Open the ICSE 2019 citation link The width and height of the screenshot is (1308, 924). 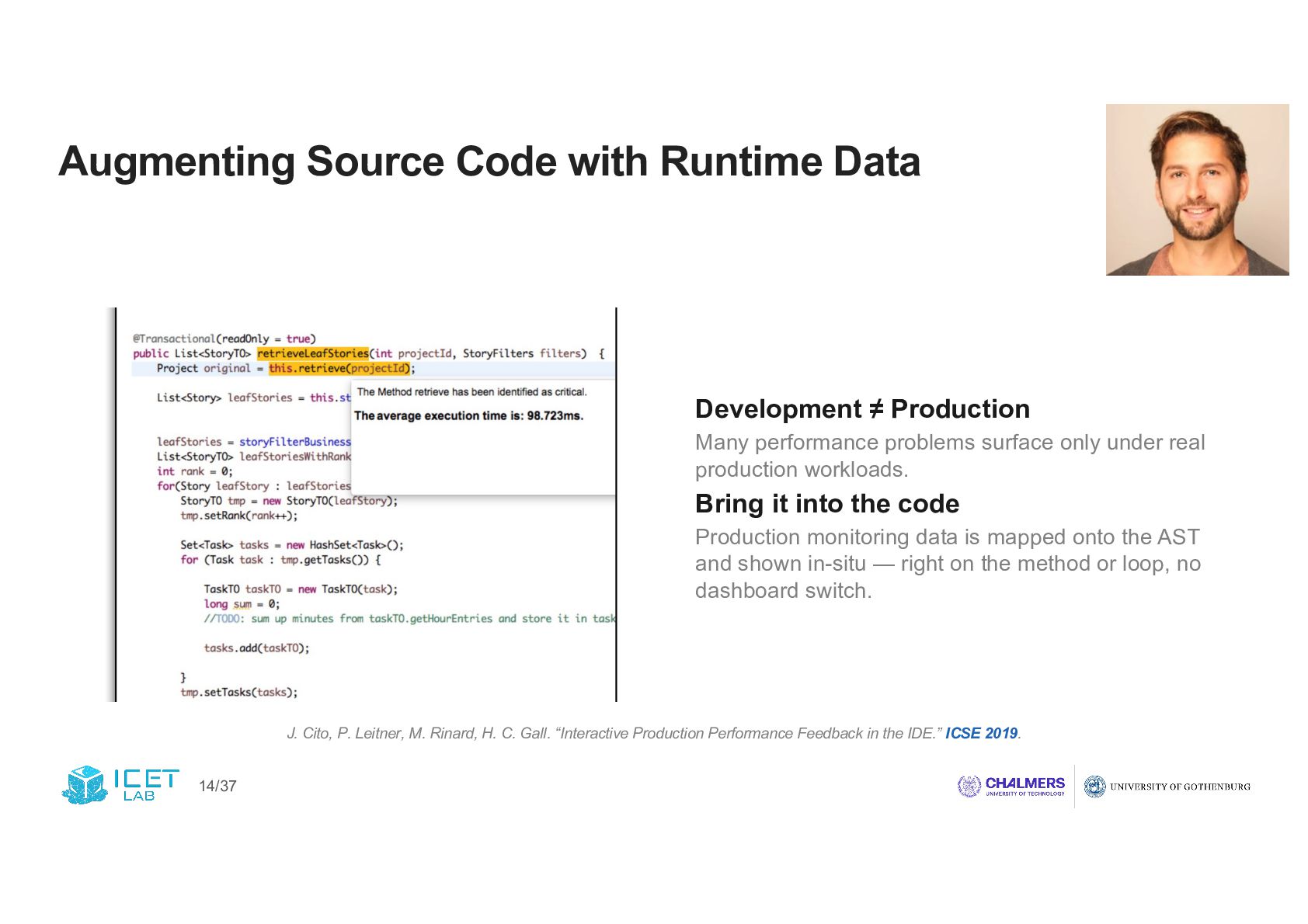click(981, 734)
